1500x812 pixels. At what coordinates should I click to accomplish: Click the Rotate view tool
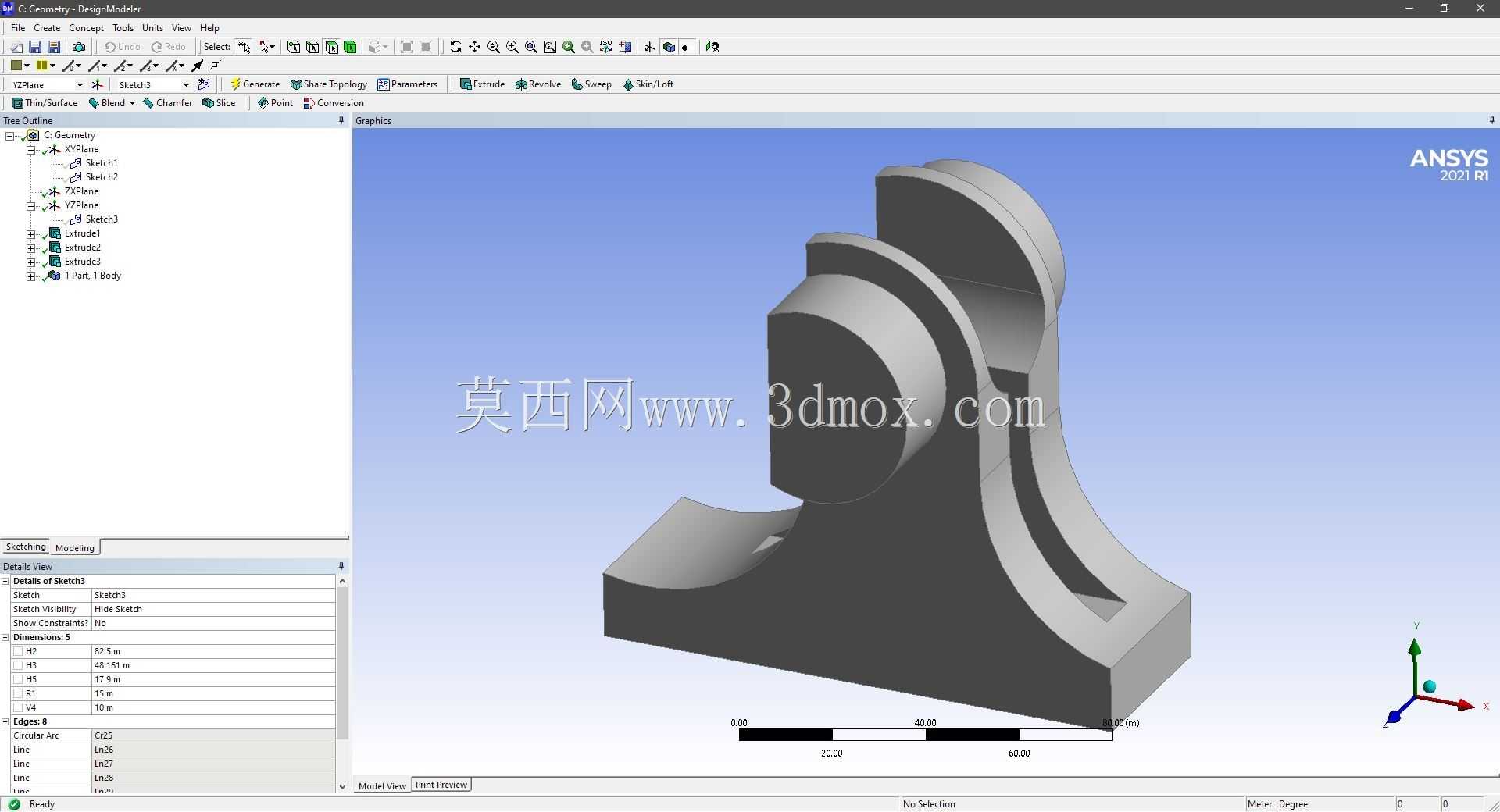455,47
